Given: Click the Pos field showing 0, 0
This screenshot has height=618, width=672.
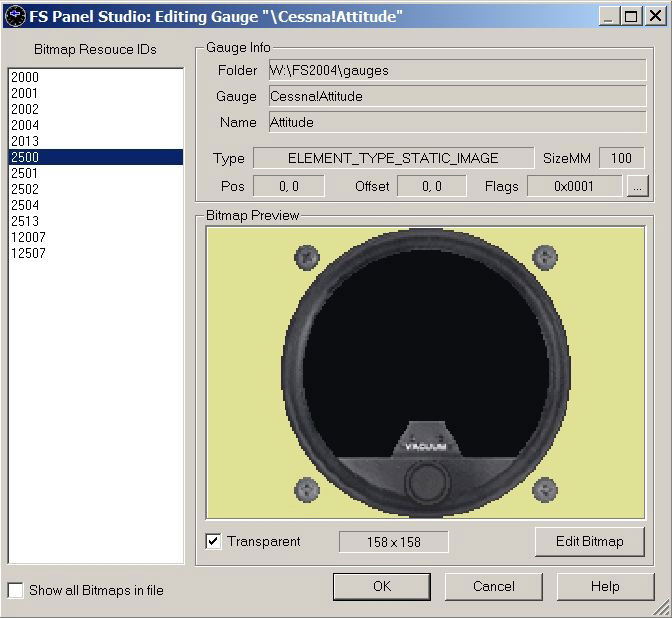Looking at the screenshot, I should pyautogui.click(x=288, y=186).
